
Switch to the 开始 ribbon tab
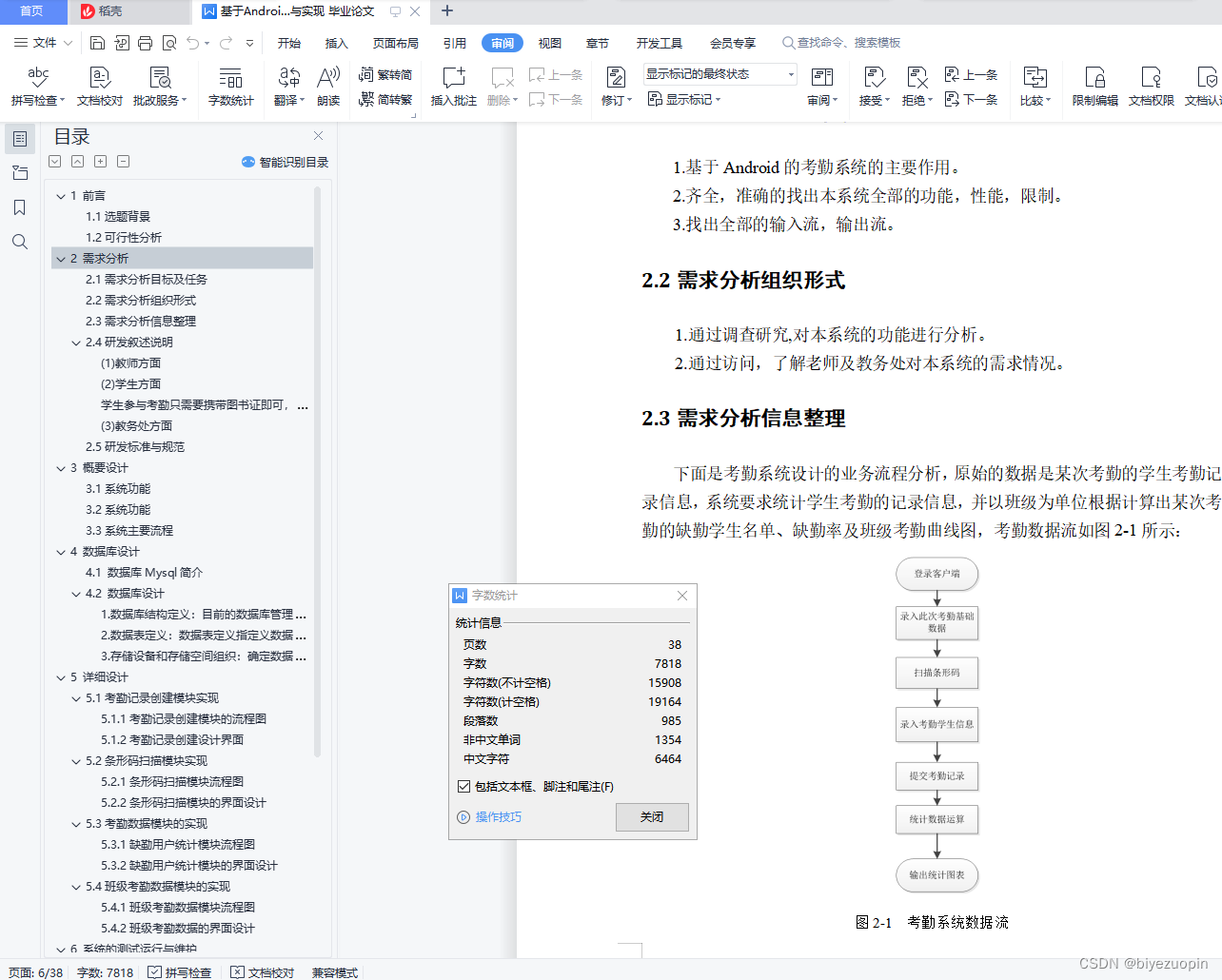tap(289, 43)
